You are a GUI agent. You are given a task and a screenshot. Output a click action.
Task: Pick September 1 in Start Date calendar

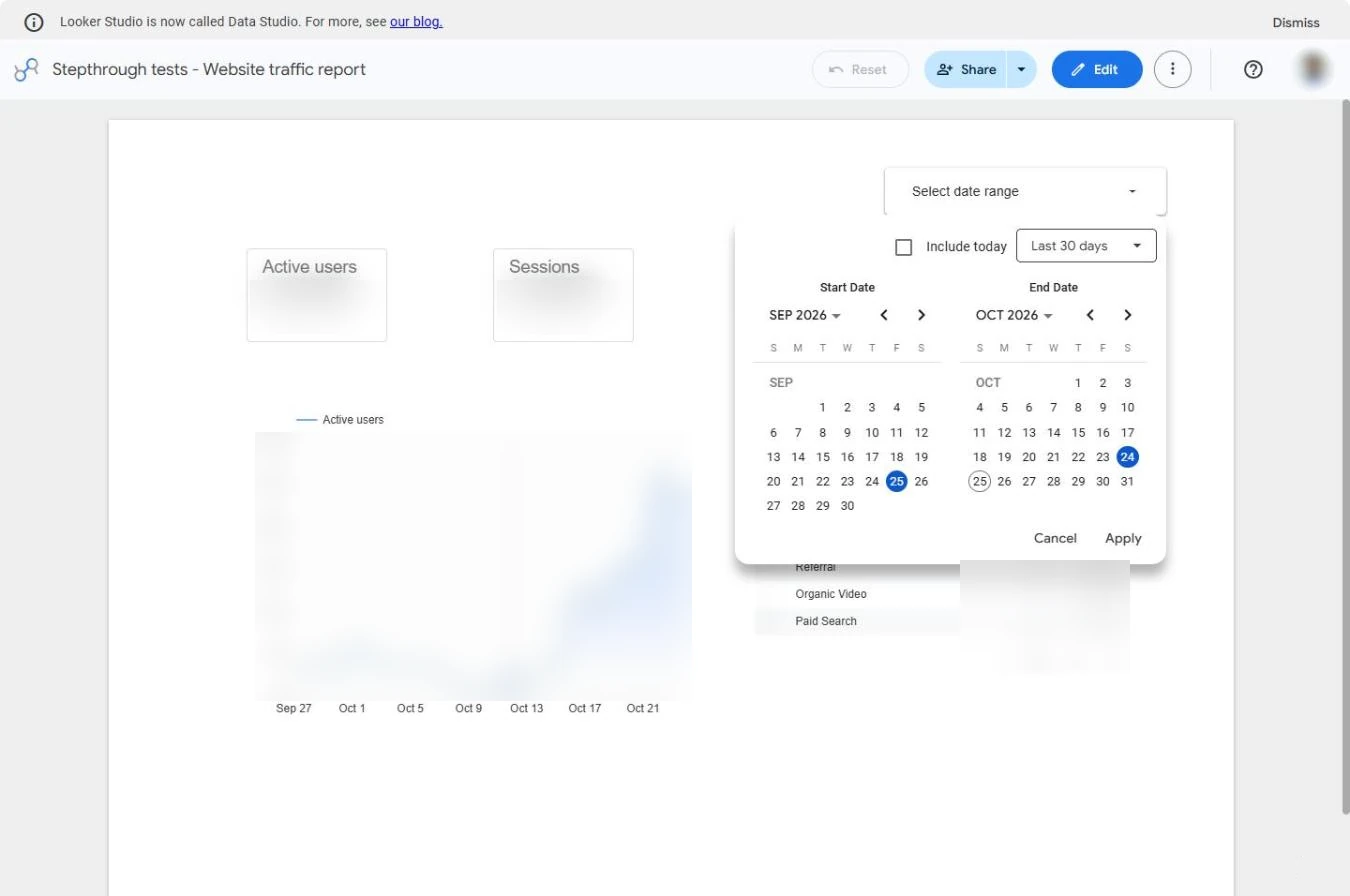(x=822, y=407)
